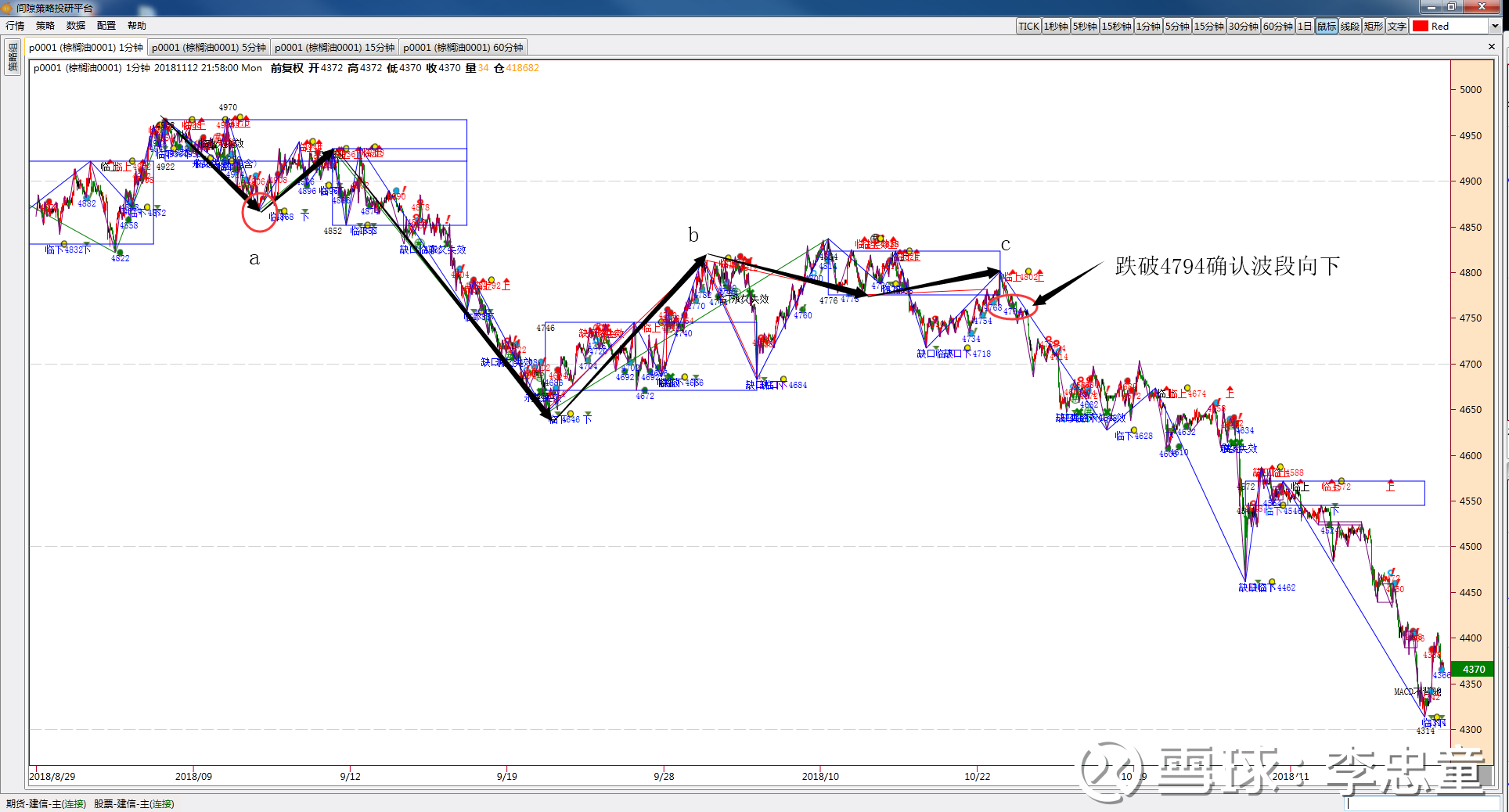
Task: Activate the 鼠标 pointer mode
Action: (x=1327, y=26)
